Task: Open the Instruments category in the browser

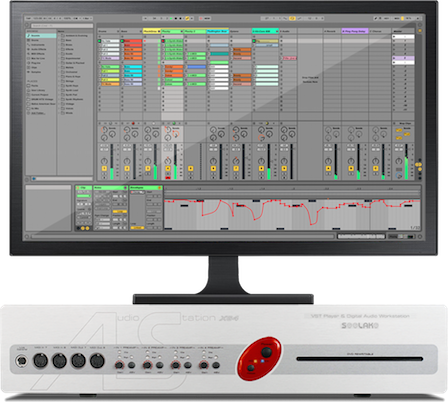Action: (38, 45)
